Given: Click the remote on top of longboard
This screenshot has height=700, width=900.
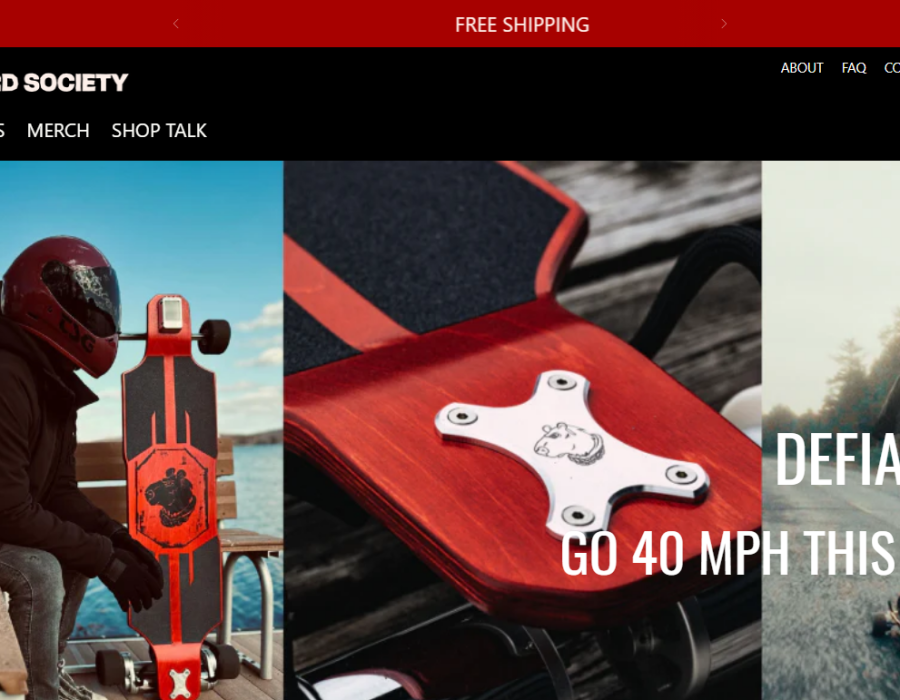Looking at the screenshot, I should (x=171, y=313).
